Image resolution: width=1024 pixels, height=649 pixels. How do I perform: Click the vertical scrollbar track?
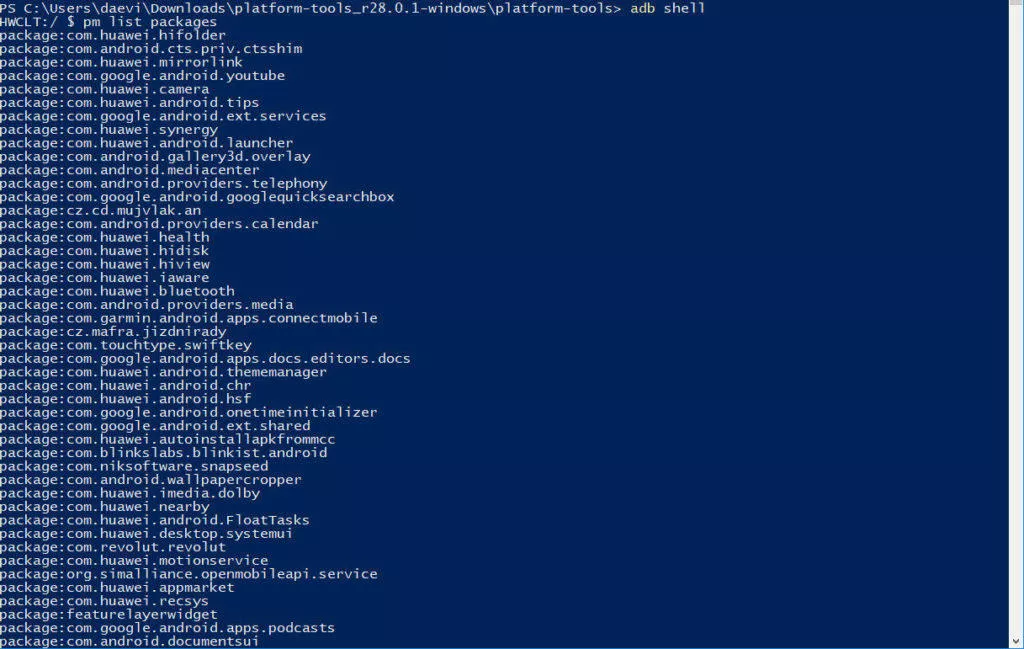tap(1017, 318)
